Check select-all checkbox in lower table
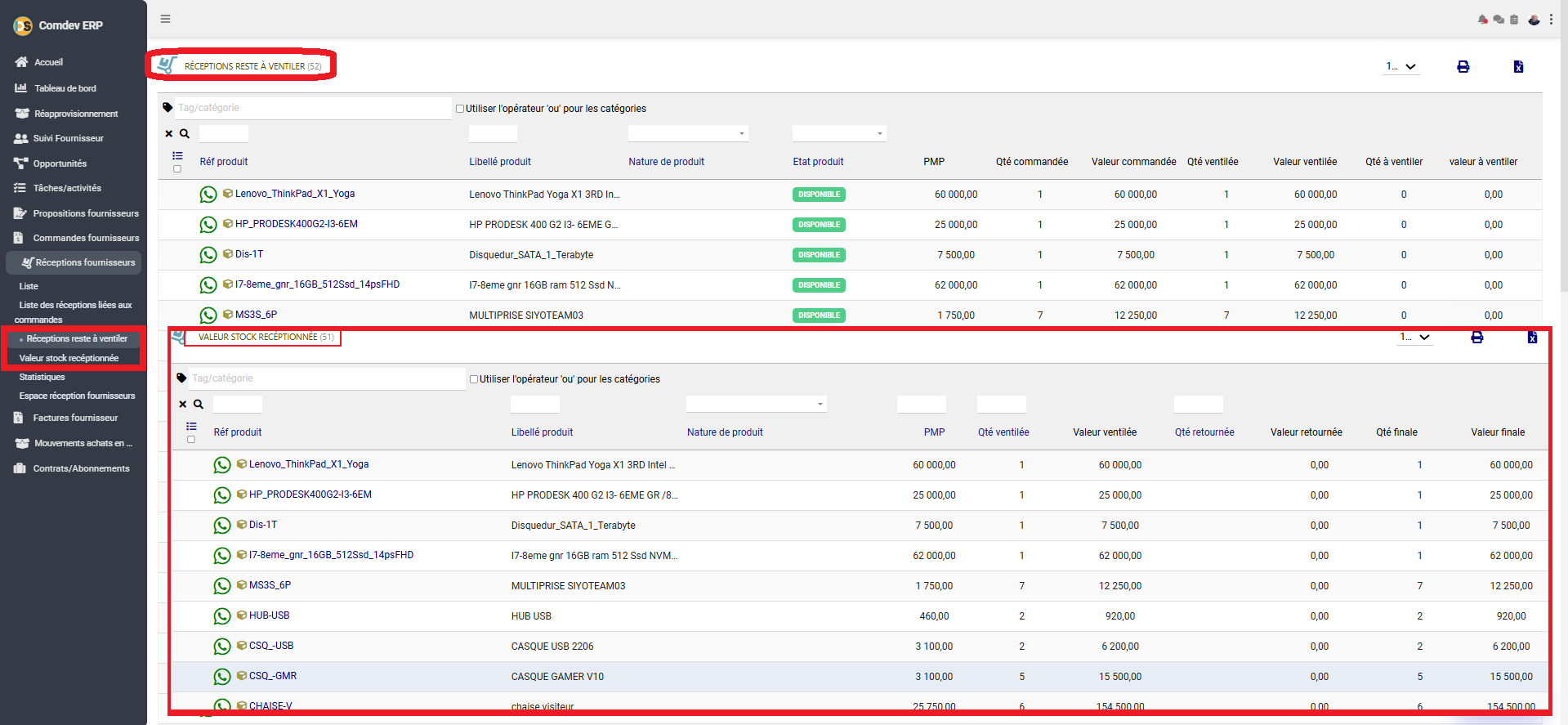This screenshot has width=1568, height=725. (x=191, y=440)
